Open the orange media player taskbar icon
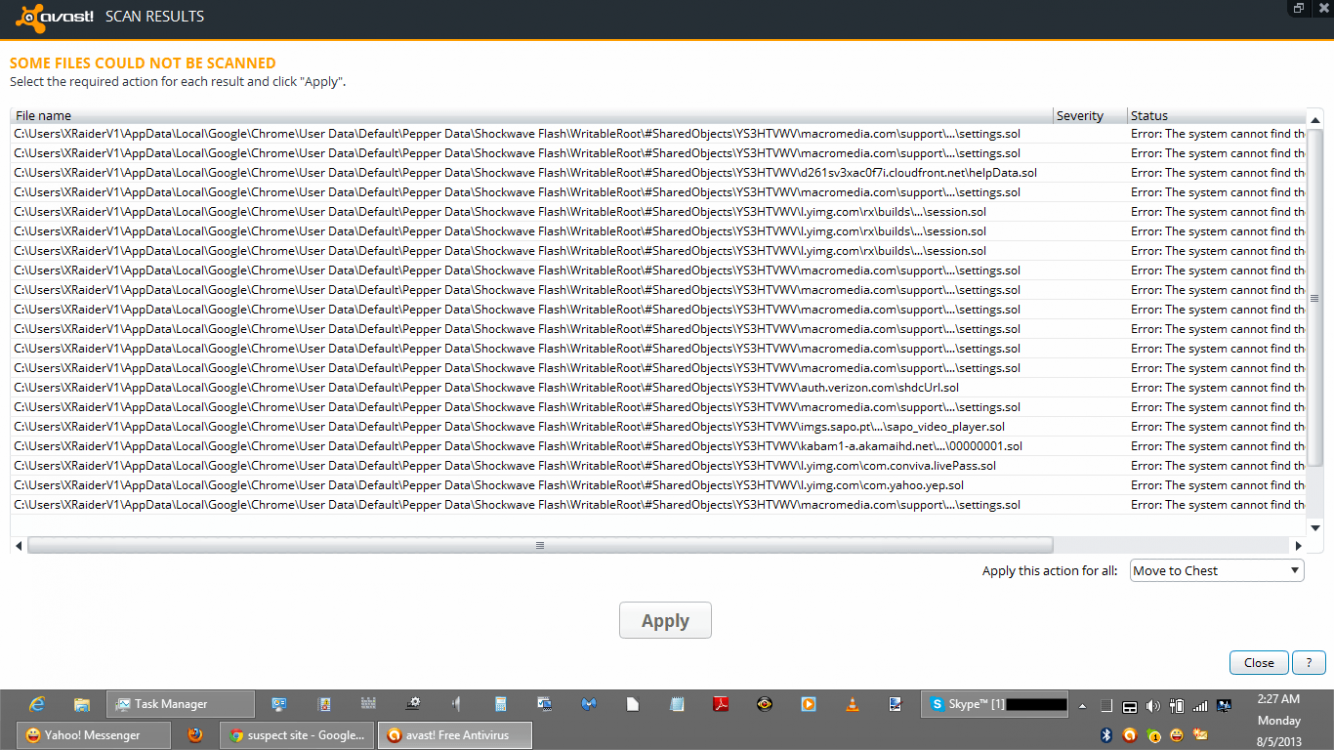The image size is (1334, 750). 809,704
